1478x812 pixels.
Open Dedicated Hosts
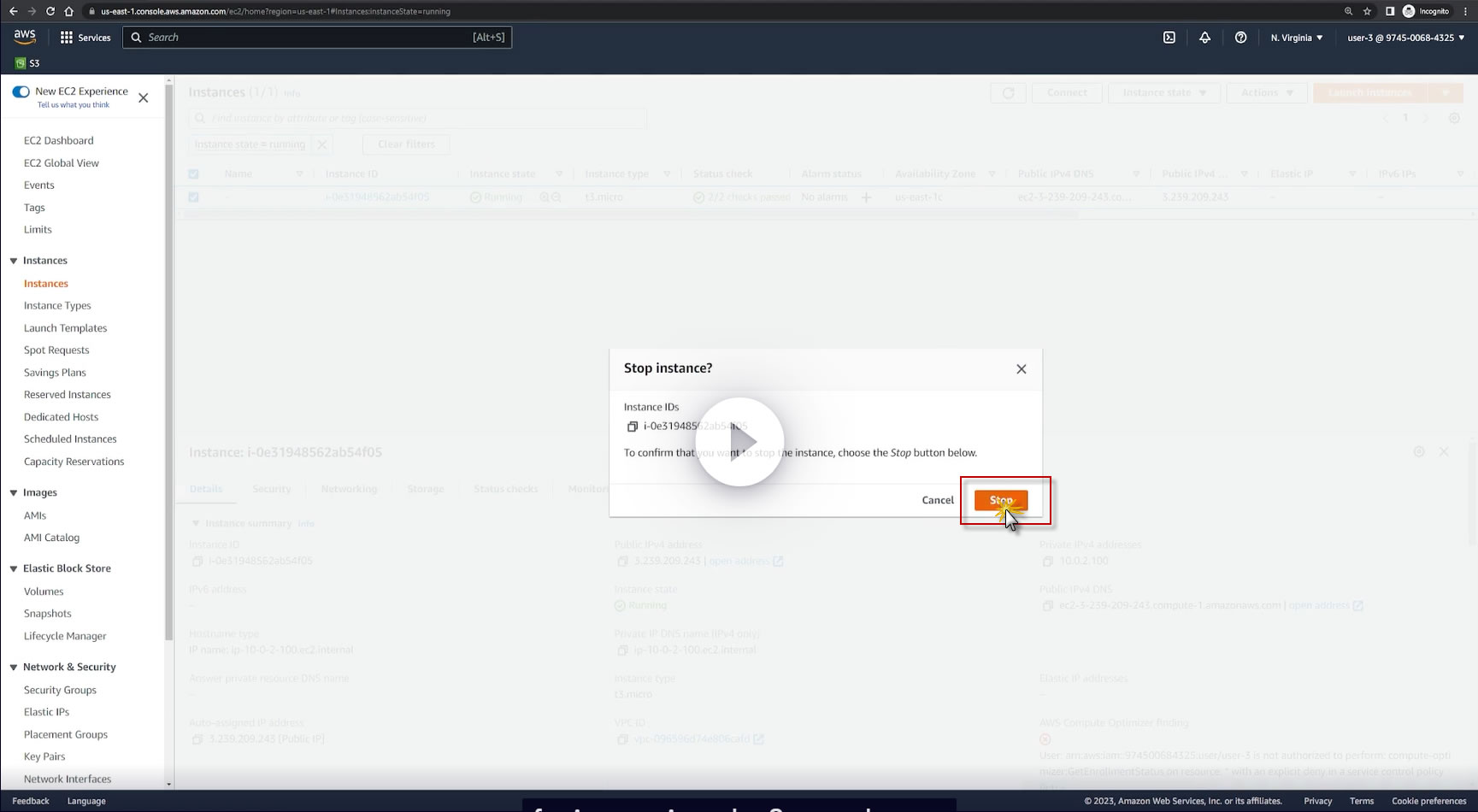[x=62, y=417]
